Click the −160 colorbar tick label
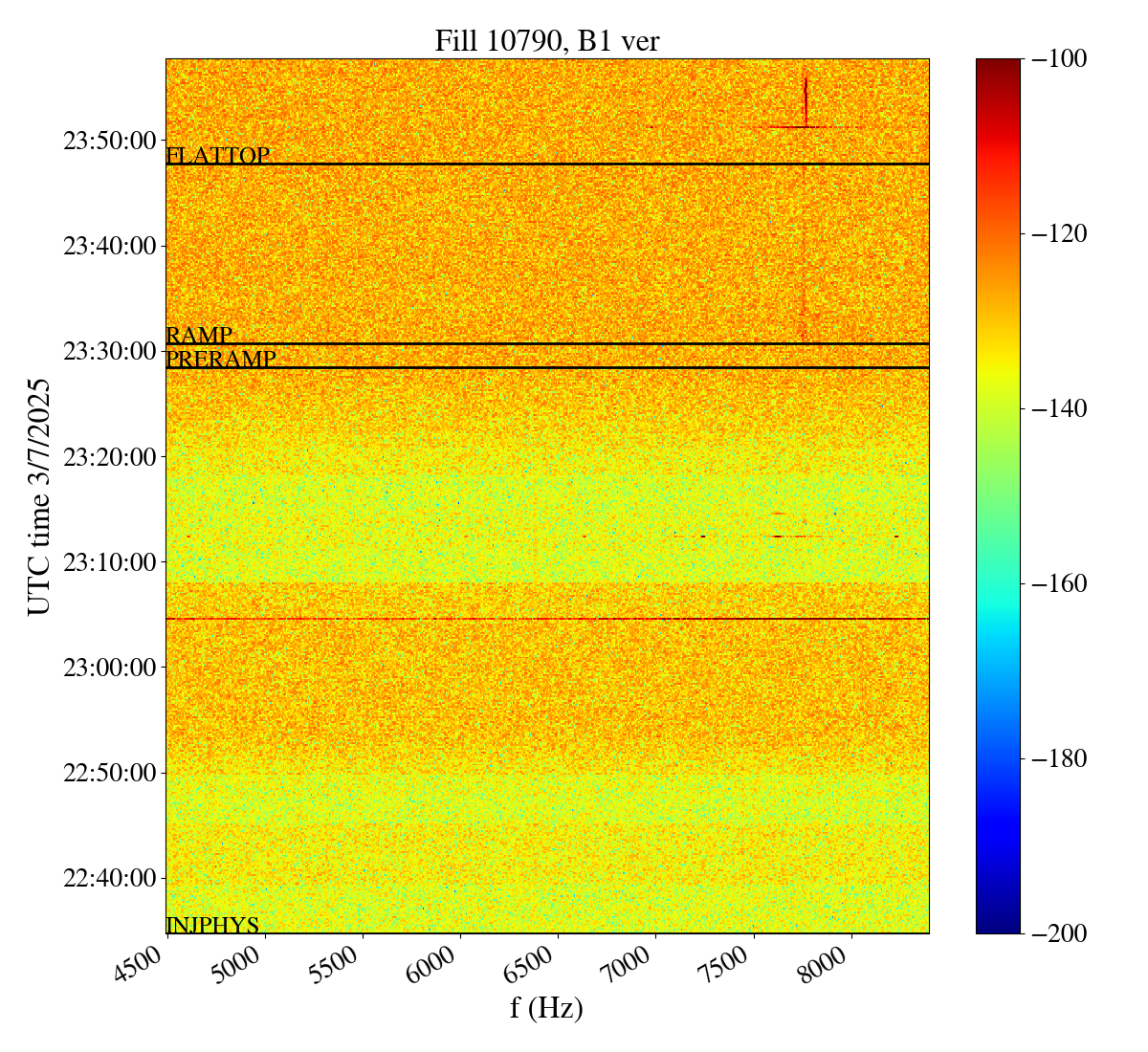The image size is (1148, 1052). point(1059,583)
